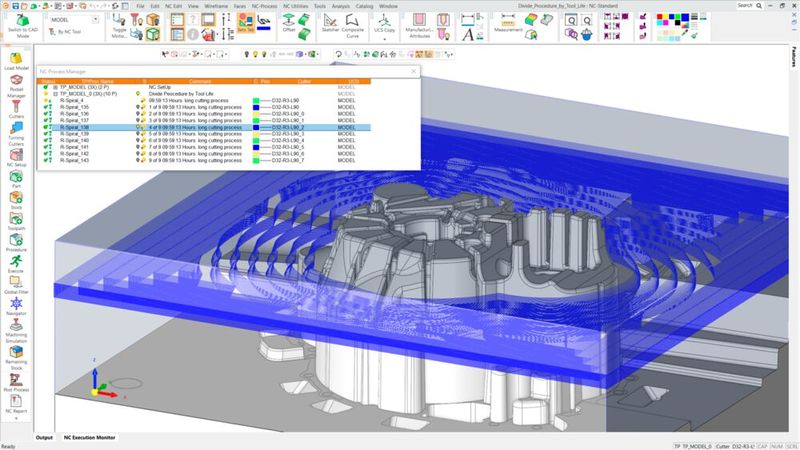This screenshot has width=800, height=450.
Task: Select the Composite Curve tool
Action: point(353,26)
